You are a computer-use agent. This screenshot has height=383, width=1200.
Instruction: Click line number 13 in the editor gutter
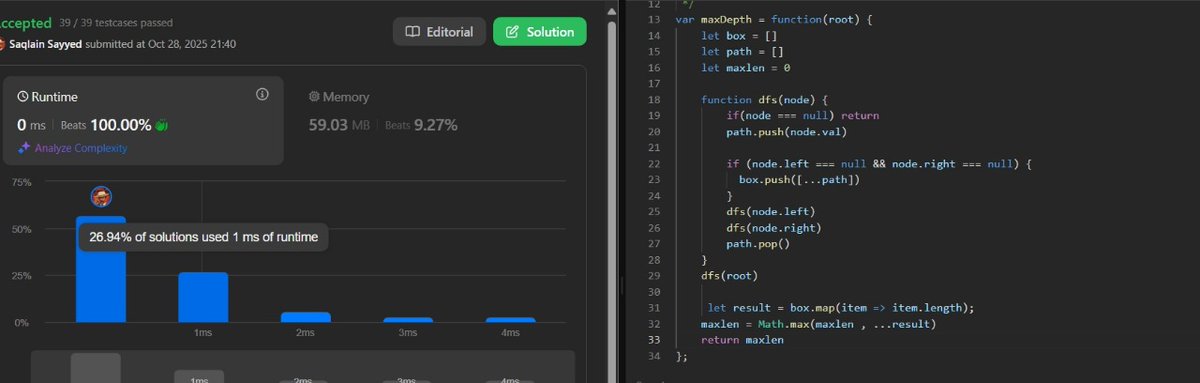click(654, 20)
